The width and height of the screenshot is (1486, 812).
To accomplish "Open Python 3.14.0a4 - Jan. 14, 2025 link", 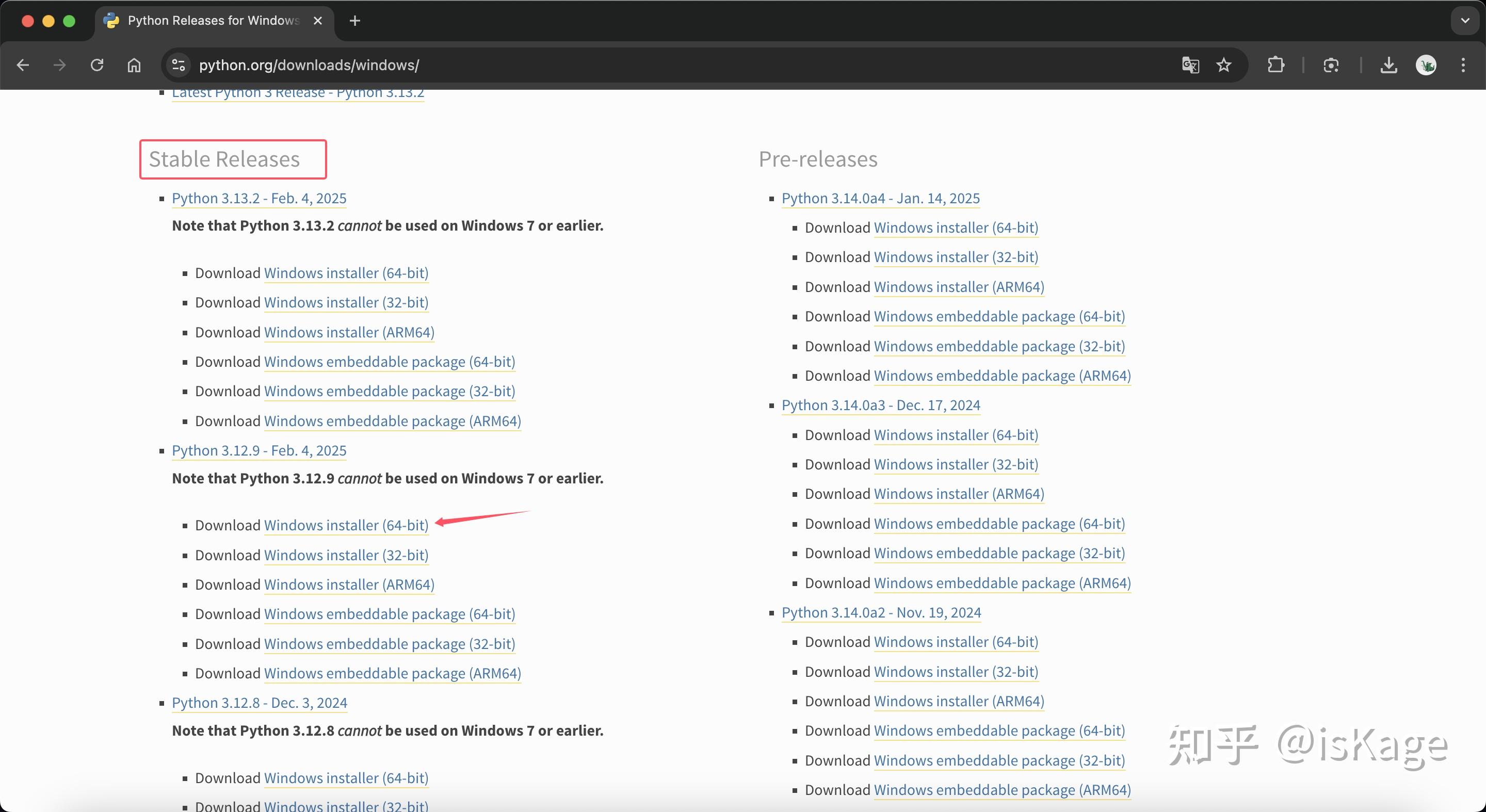I will coord(880,199).
